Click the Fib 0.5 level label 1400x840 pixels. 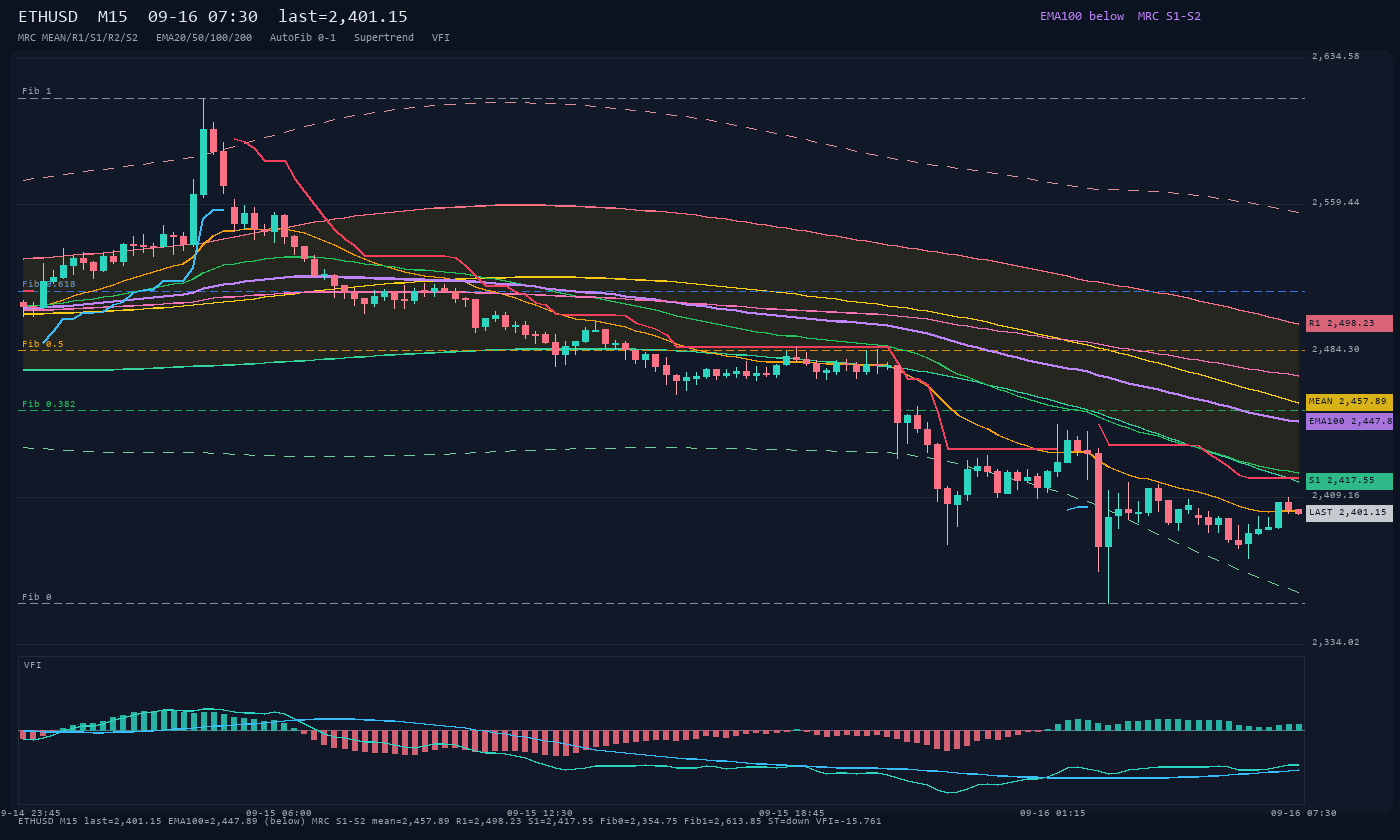coord(43,344)
